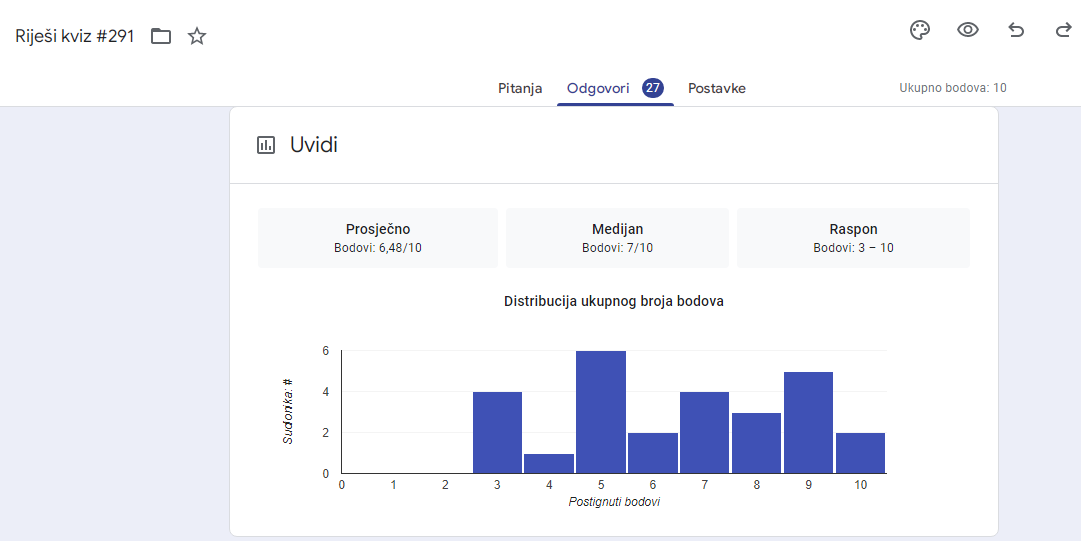Click the Ukupno bodova: 10 text
1081x541 pixels.
953,88
